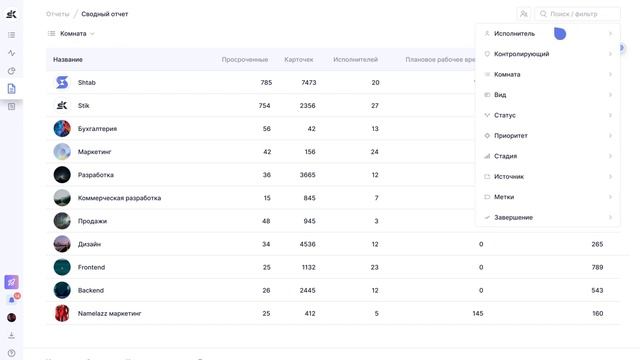Screen dimensions: 640x360
Task: Expand arrow on Метки menu row
Action: 611,197
